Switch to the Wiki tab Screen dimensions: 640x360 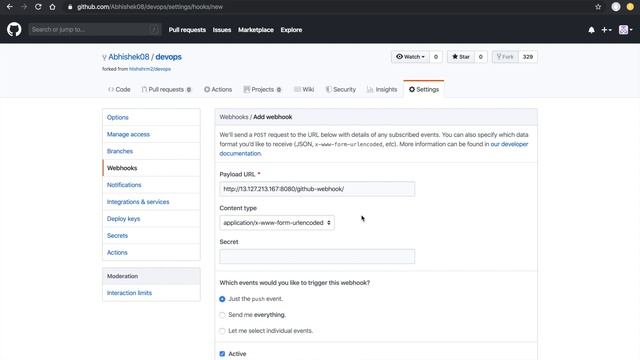[304, 89]
